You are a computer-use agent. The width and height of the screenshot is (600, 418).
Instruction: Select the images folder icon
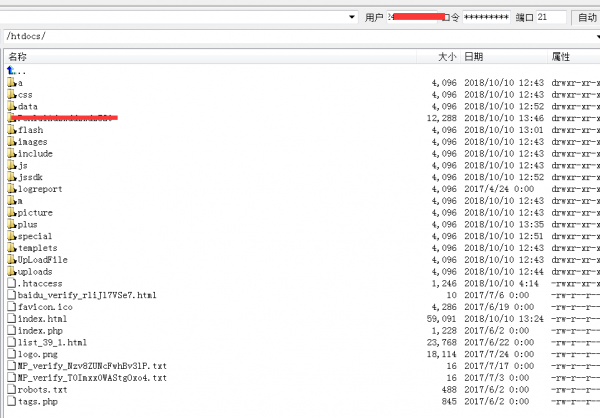(12, 142)
